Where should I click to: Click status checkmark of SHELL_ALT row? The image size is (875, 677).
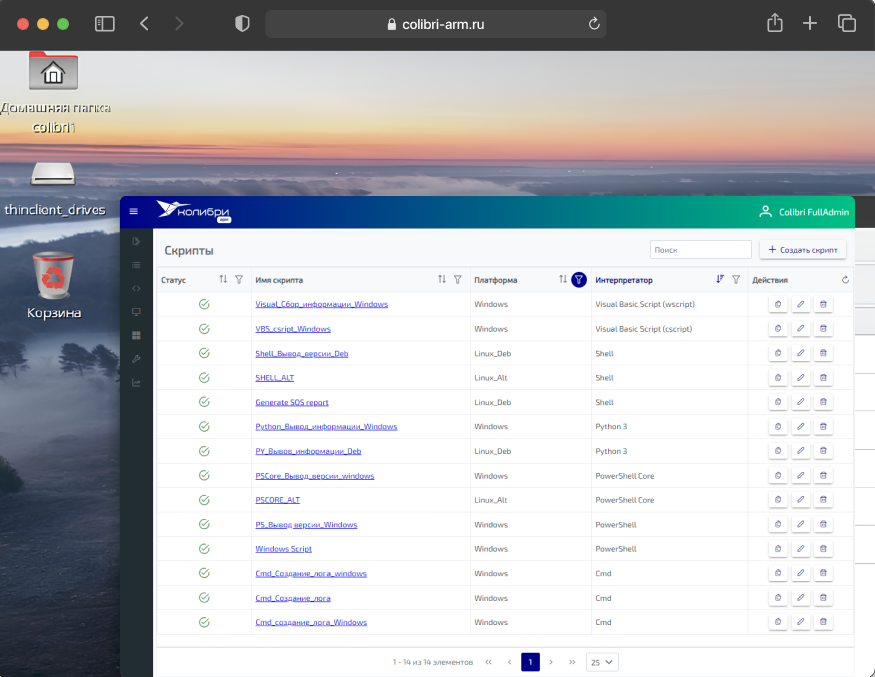[x=204, y=378]
